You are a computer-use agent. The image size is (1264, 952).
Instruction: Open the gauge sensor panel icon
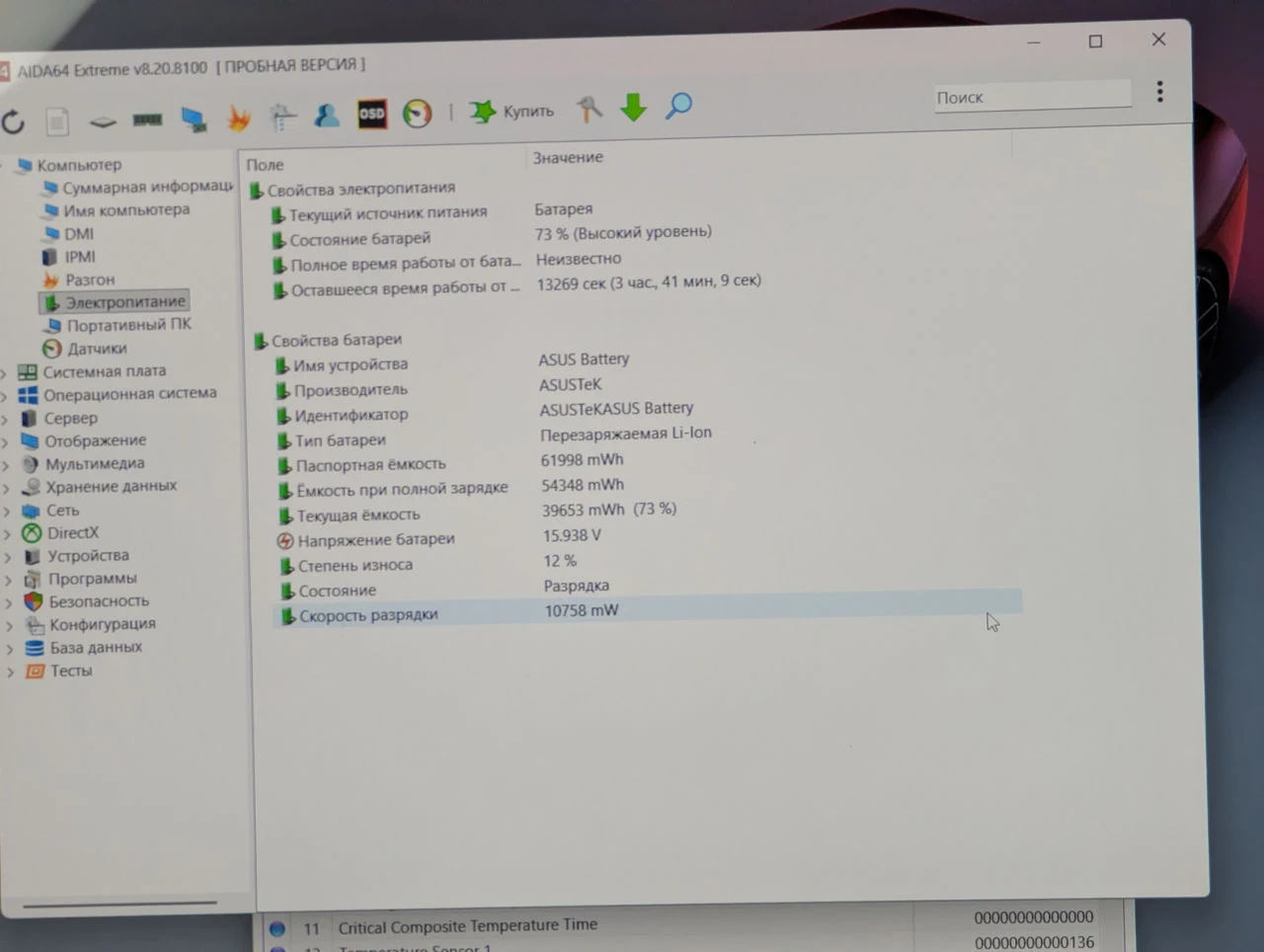click(x=418, y=113)
